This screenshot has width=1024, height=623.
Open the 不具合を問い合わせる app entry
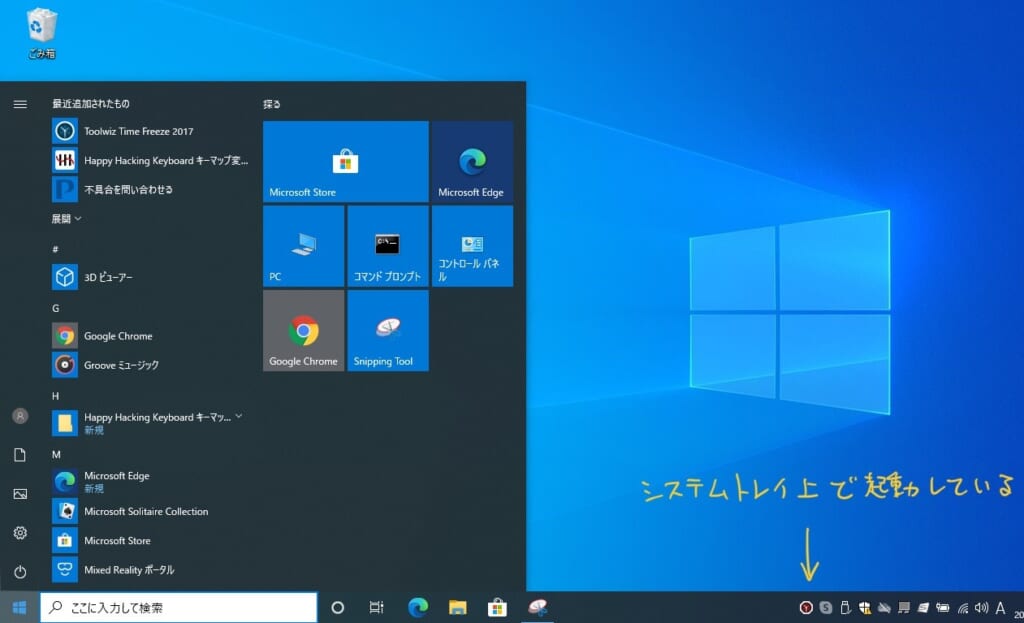[x=150, y=189]
